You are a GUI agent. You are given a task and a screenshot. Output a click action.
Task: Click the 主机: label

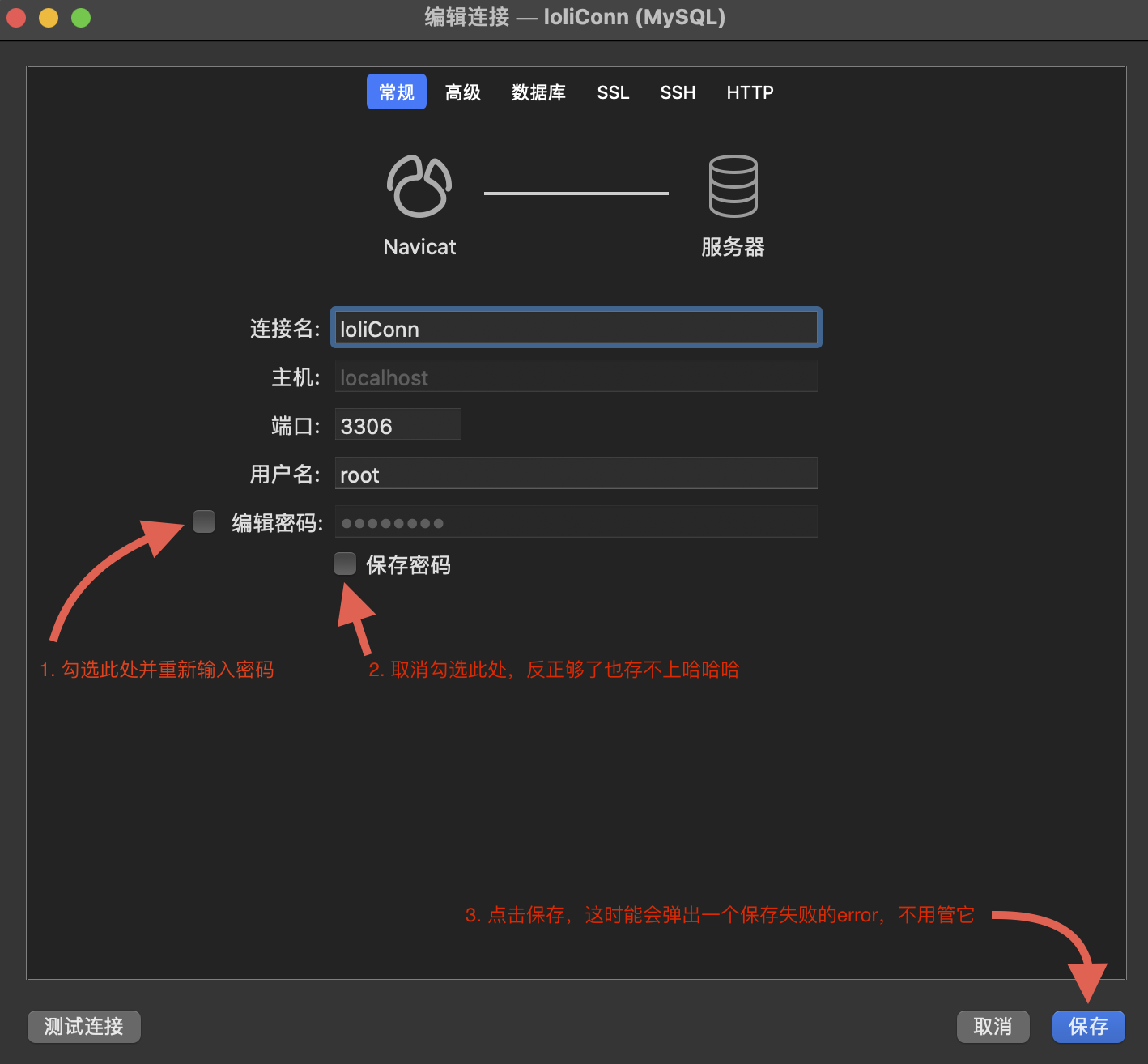[296, 377]
